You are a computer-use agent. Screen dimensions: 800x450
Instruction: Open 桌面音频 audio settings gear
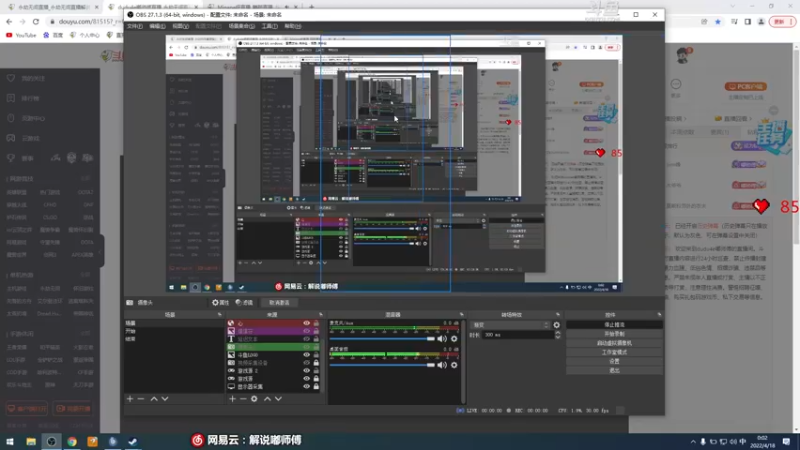pos(454,365)
